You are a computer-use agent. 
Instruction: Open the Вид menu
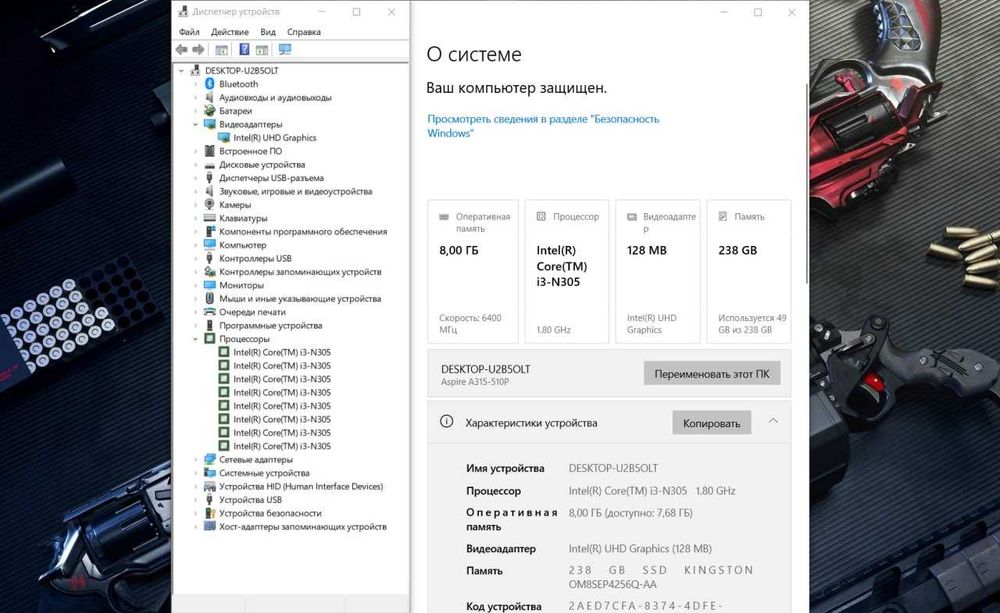click(x=268, y=31)
